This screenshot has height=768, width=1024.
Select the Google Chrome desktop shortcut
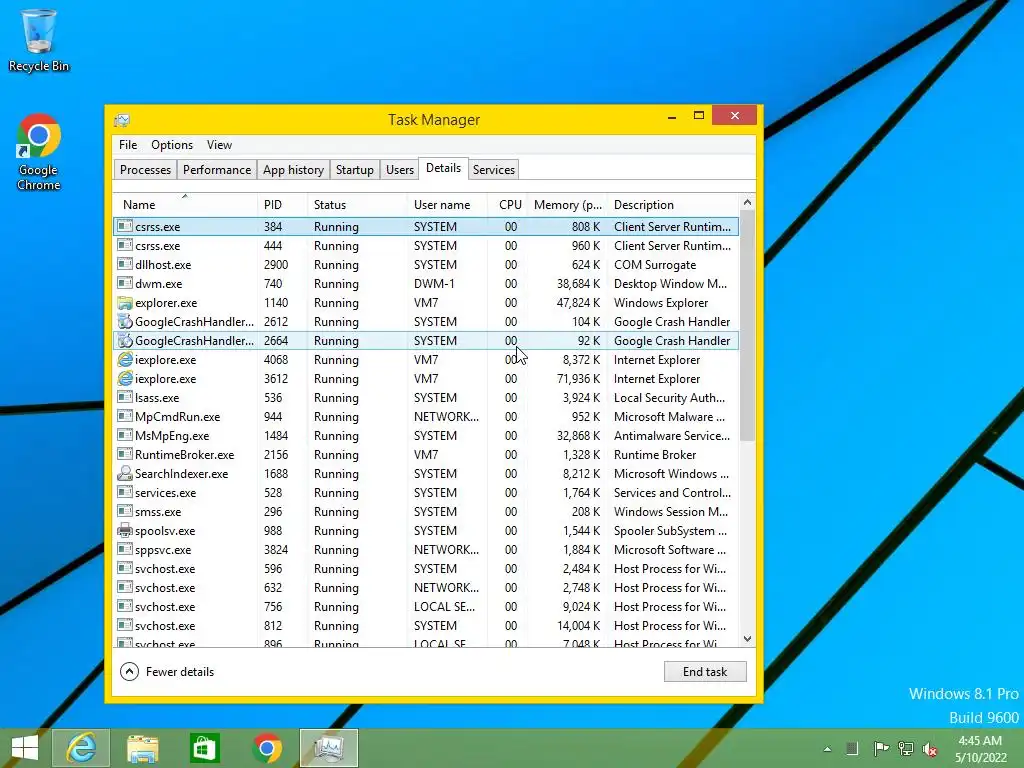pos(39,152)
